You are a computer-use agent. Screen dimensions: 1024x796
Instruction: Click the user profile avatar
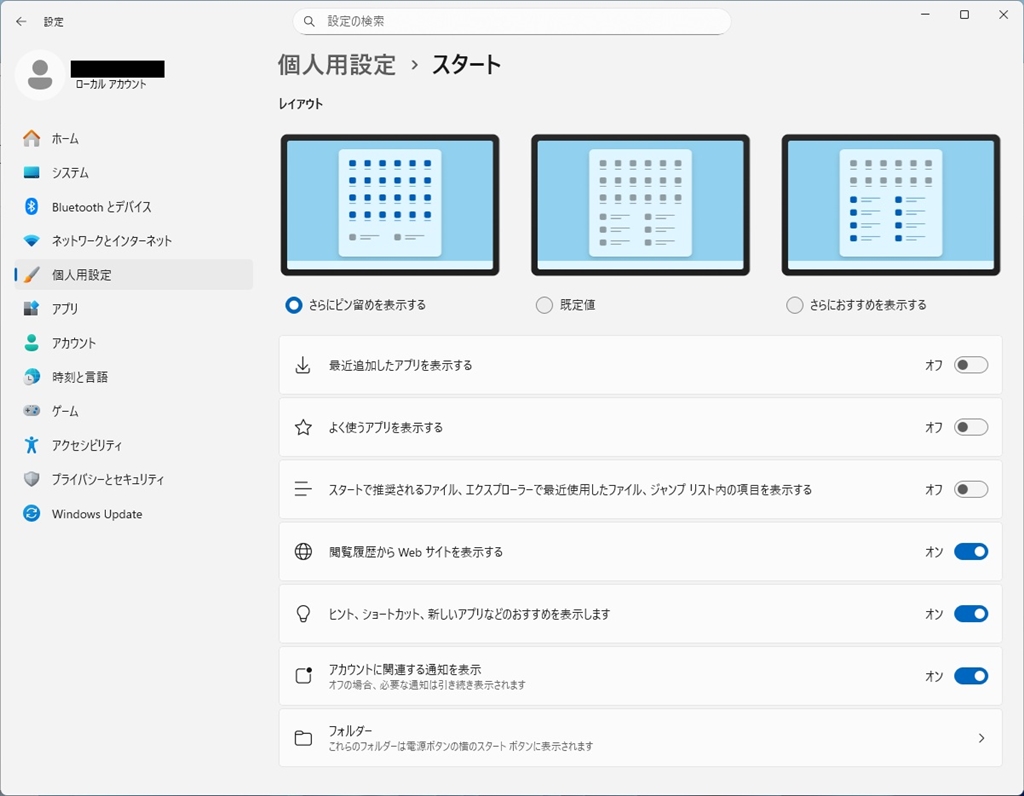pyautogui.click(x=40, y=75)
